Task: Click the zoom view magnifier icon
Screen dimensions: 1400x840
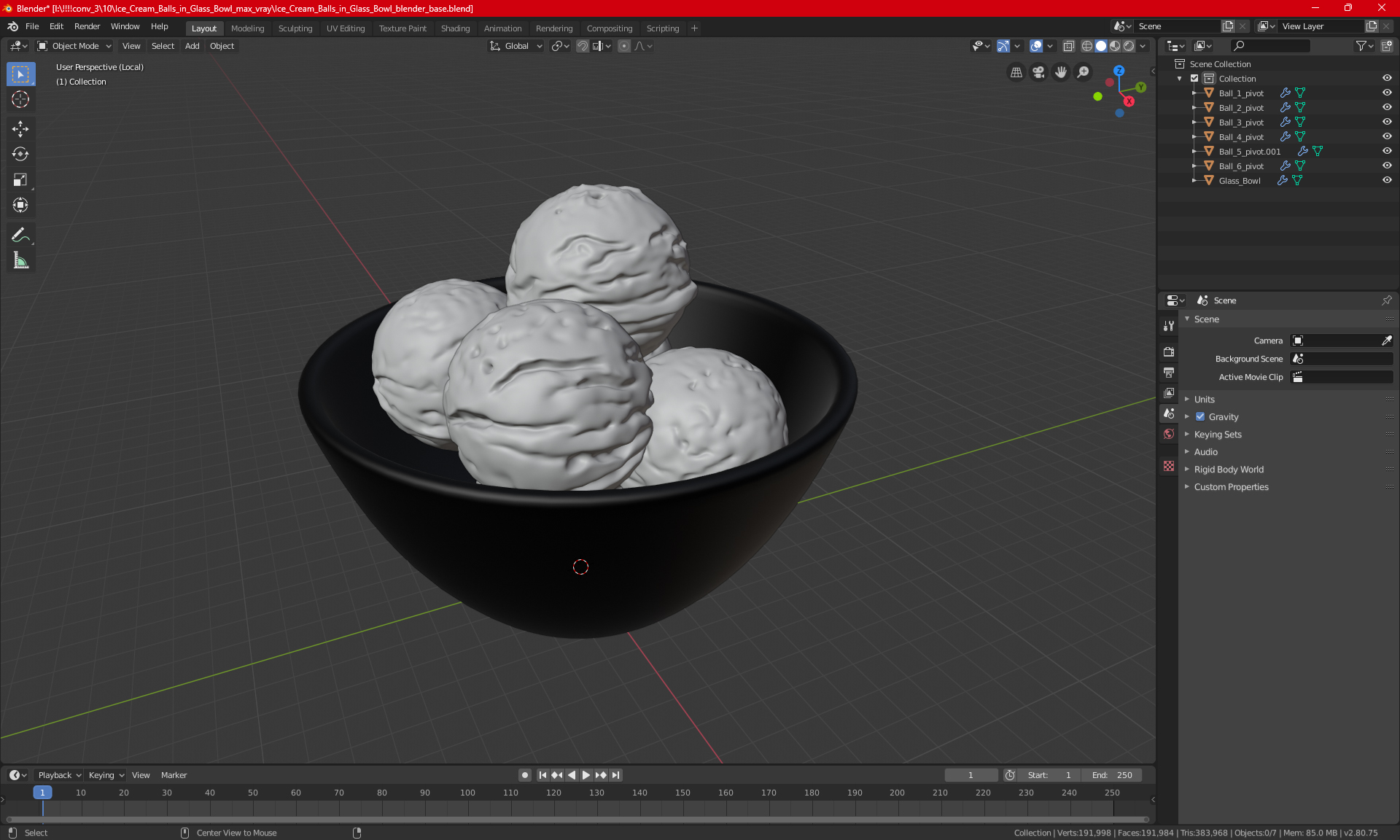Action: (1084, 72)
